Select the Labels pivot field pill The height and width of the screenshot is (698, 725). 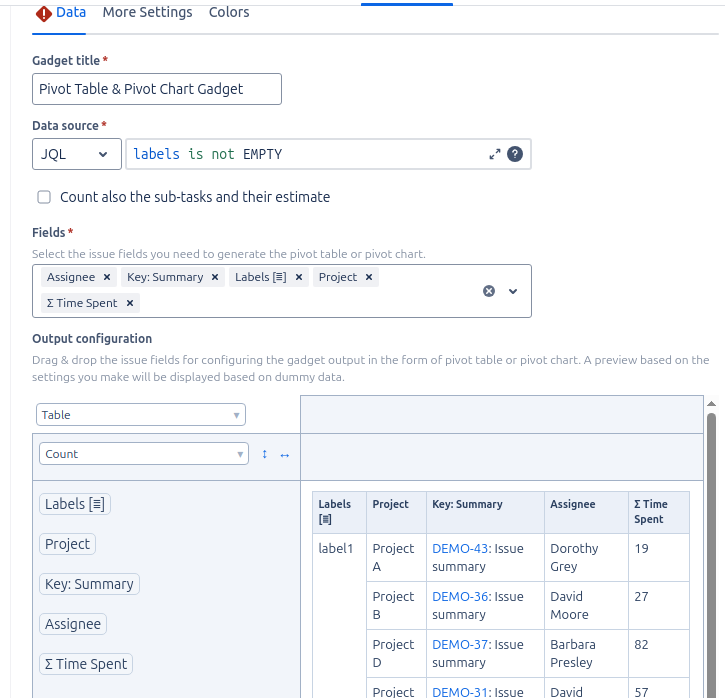tap(75, 504)
